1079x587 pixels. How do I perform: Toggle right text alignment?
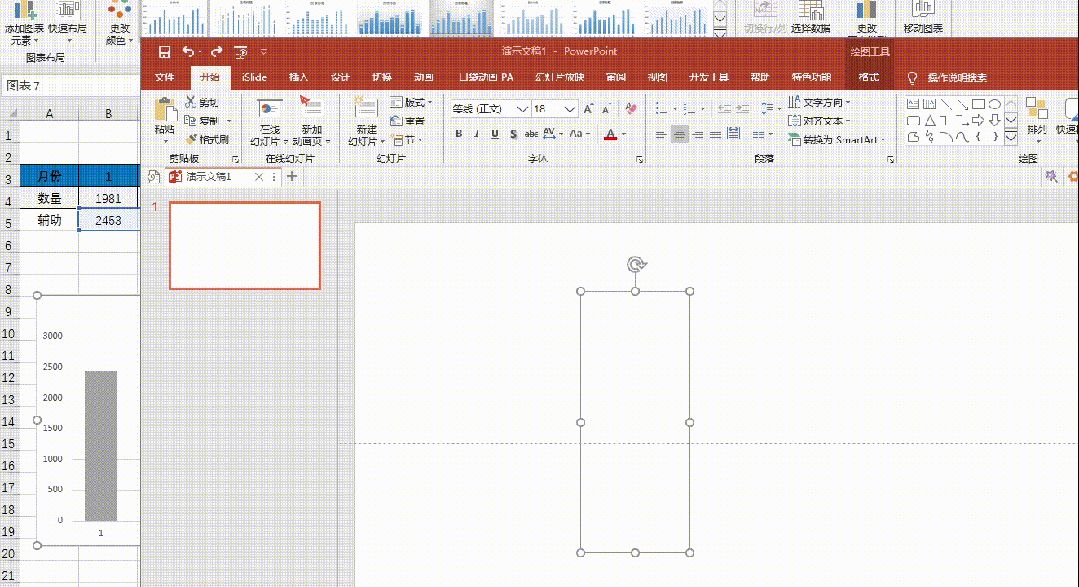pos(698,135)
